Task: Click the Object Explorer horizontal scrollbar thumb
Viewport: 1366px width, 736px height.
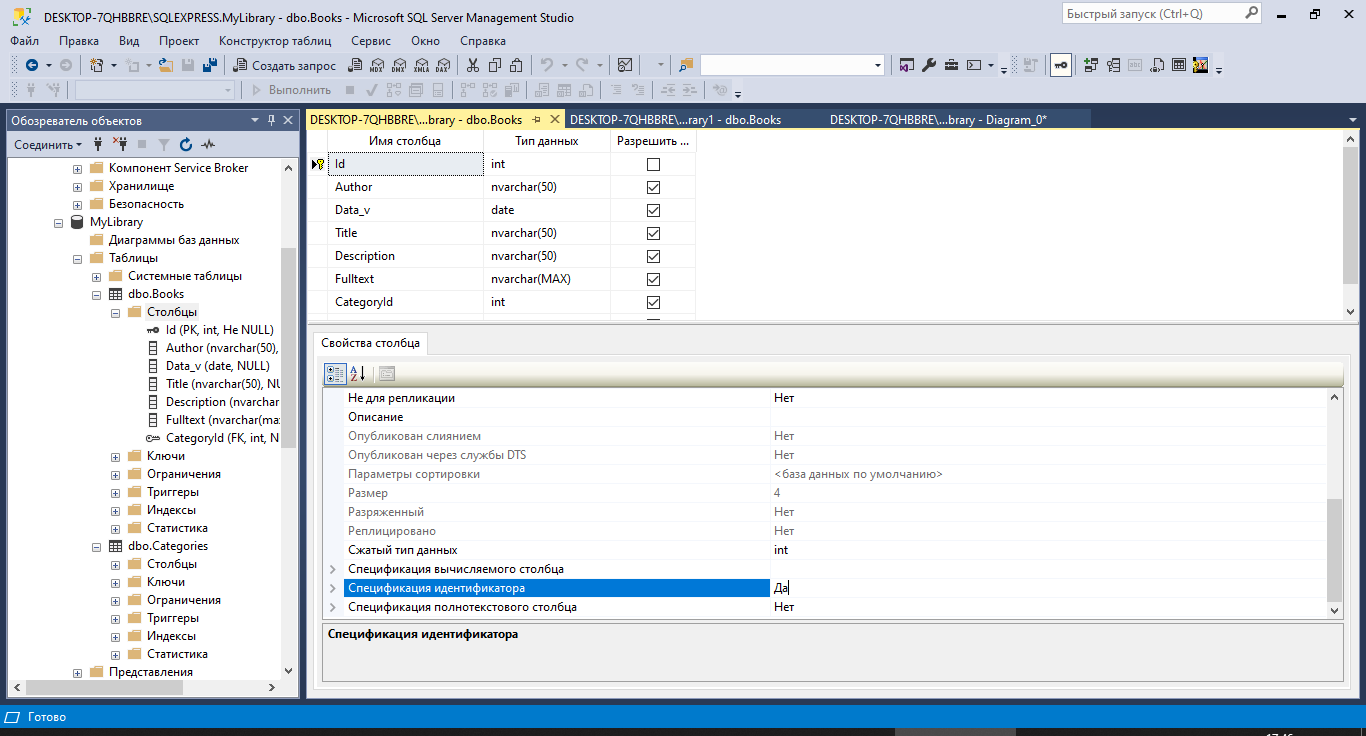Action: (104, 688)
